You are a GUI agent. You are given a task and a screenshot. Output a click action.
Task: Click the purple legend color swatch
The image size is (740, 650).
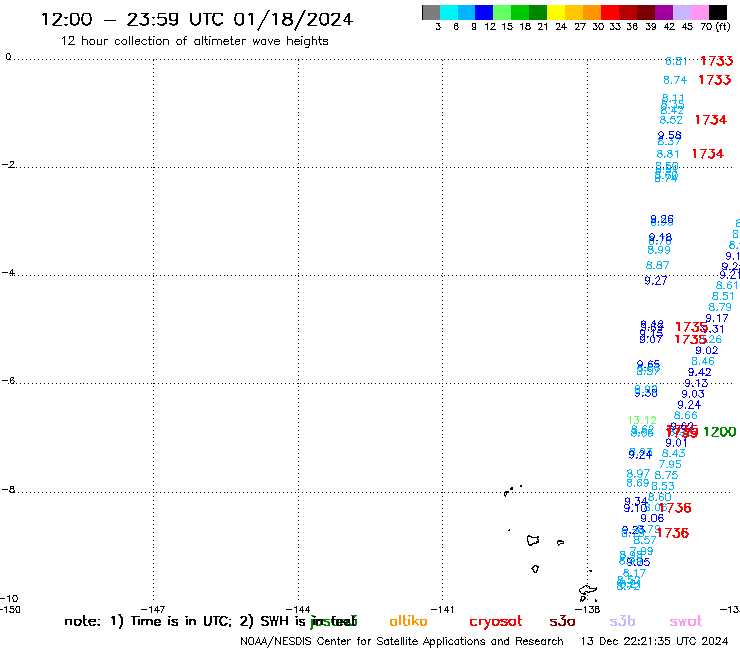coord(664,12)
